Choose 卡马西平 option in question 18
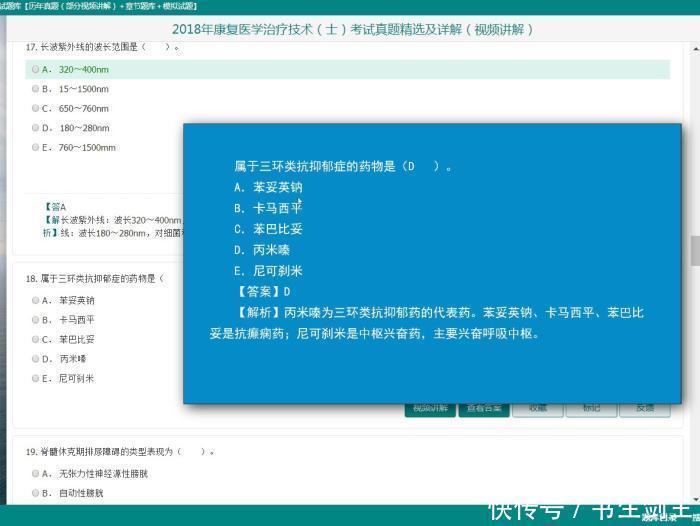 point(36,320)
